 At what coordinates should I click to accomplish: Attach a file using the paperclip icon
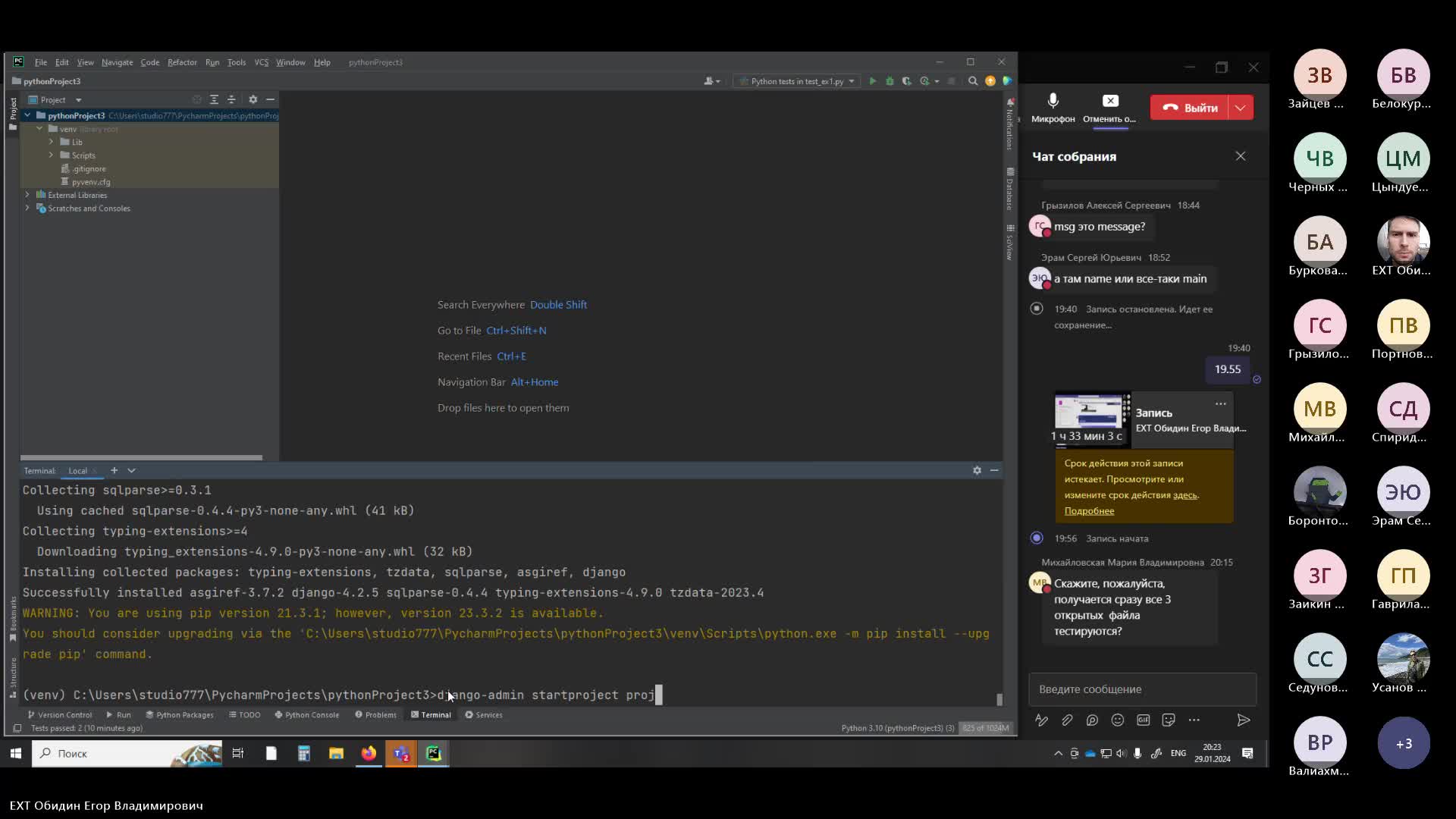tap(1067, 720)
